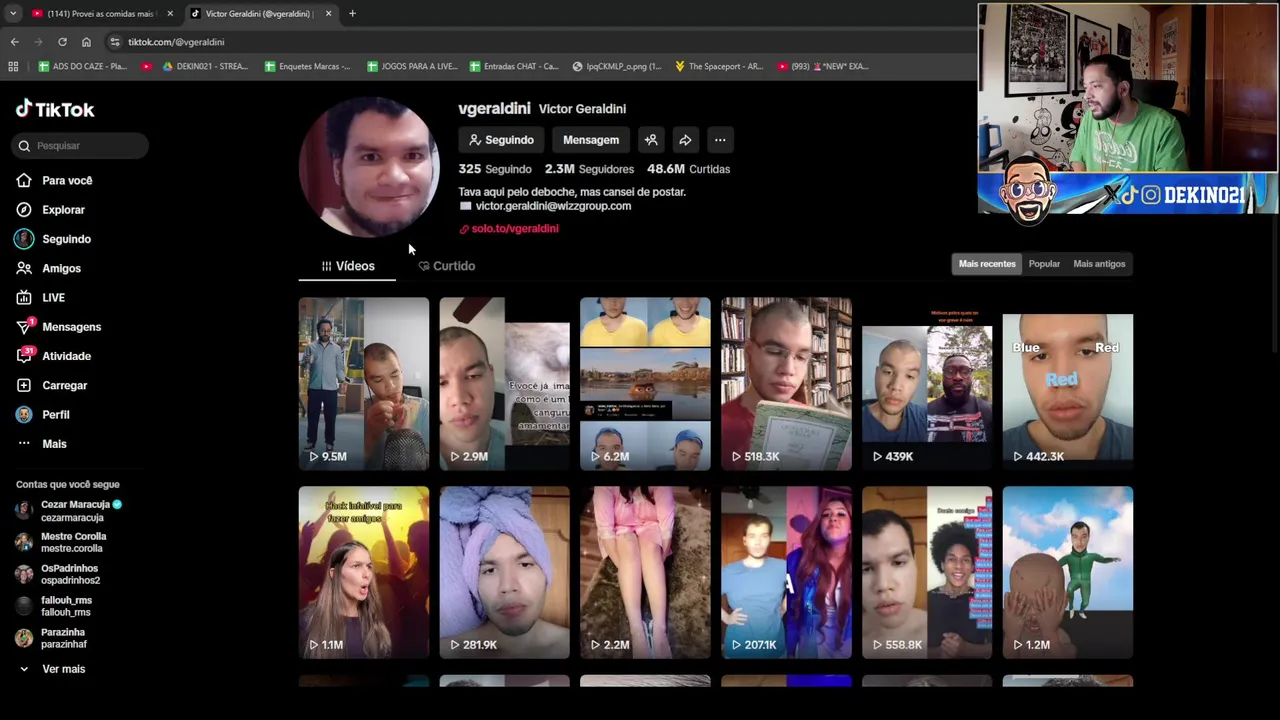Open LIVE section

coord(40,297)
